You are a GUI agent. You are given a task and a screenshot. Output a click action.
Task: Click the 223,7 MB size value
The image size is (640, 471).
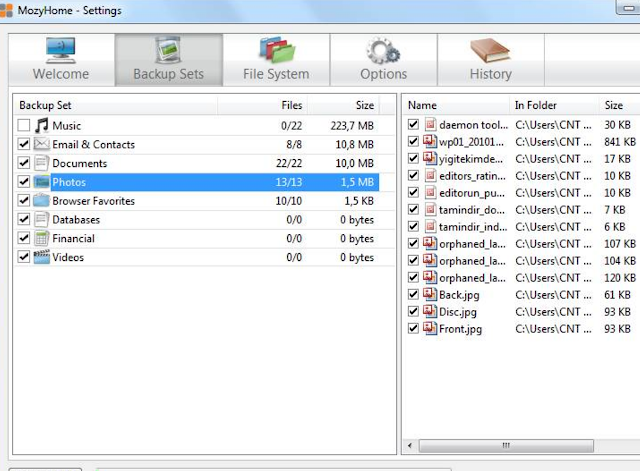[352, 126]
